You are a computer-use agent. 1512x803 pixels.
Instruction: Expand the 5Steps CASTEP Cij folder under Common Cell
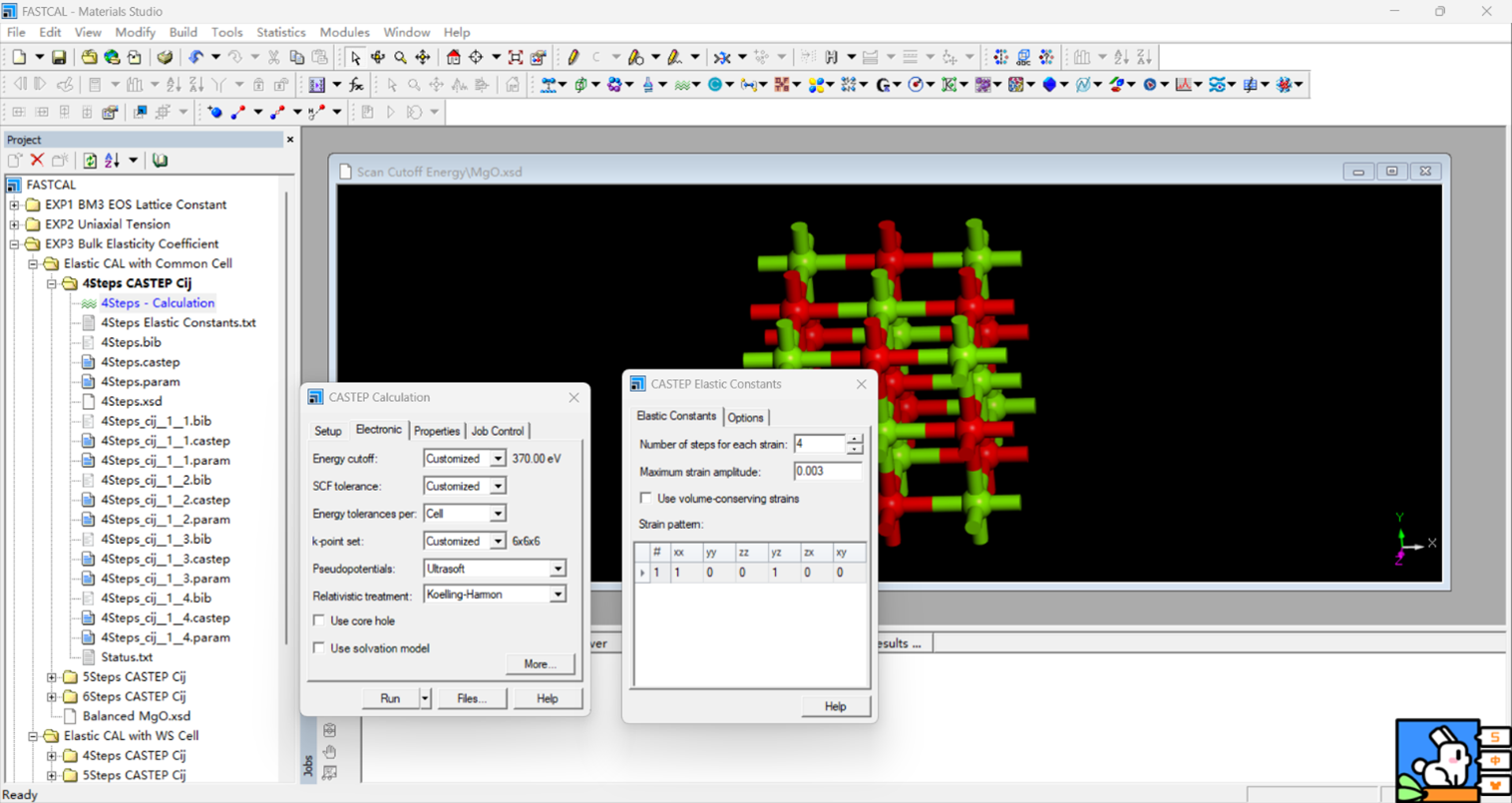52,677
